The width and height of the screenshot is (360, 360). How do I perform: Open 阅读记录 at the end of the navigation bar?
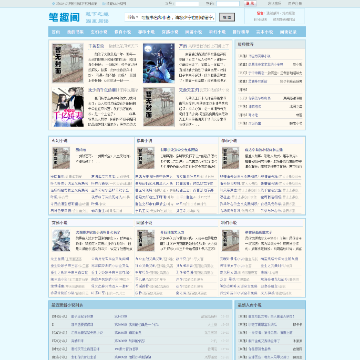(288, 32)
